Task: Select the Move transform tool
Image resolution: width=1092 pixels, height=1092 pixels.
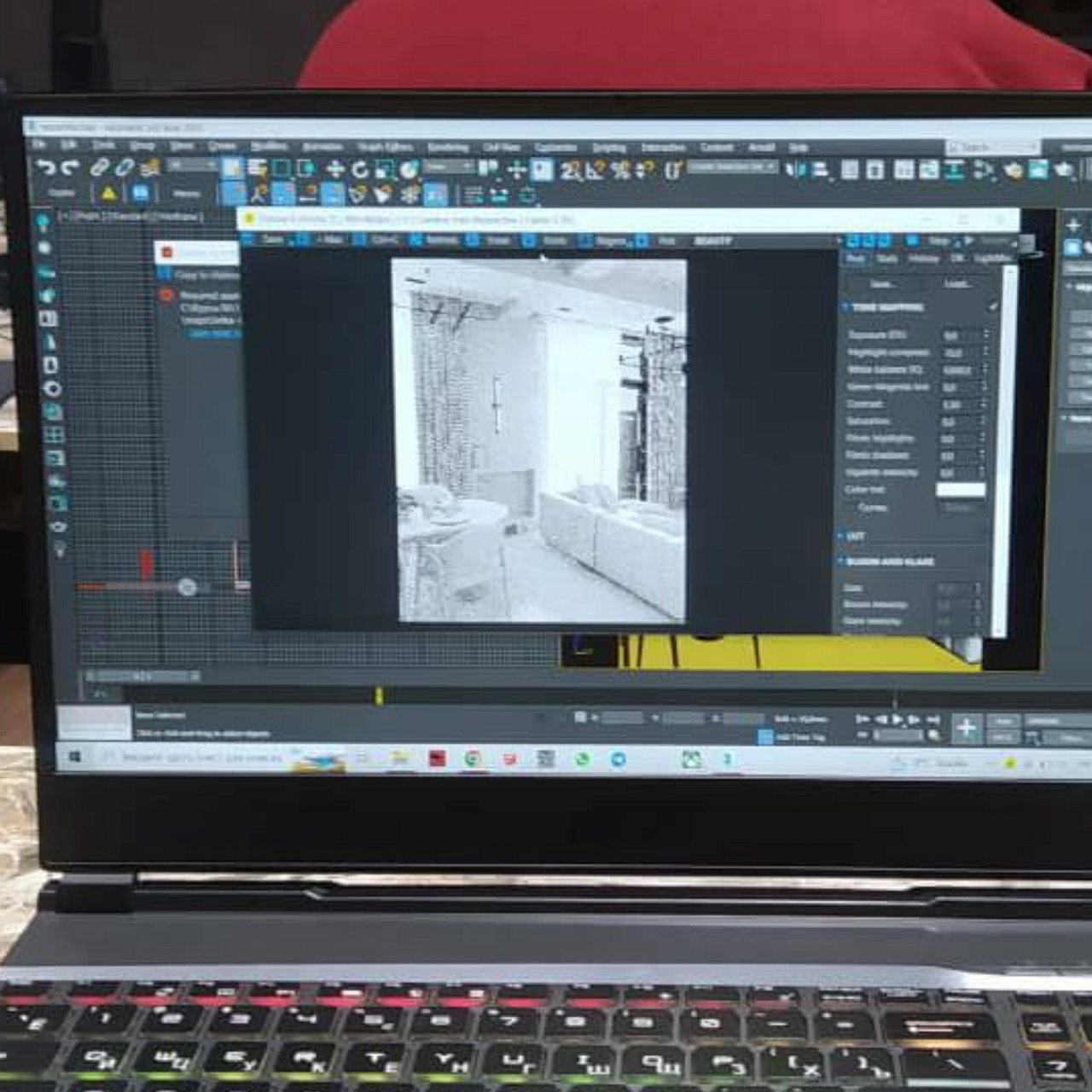Action: [x=335, y=170]
